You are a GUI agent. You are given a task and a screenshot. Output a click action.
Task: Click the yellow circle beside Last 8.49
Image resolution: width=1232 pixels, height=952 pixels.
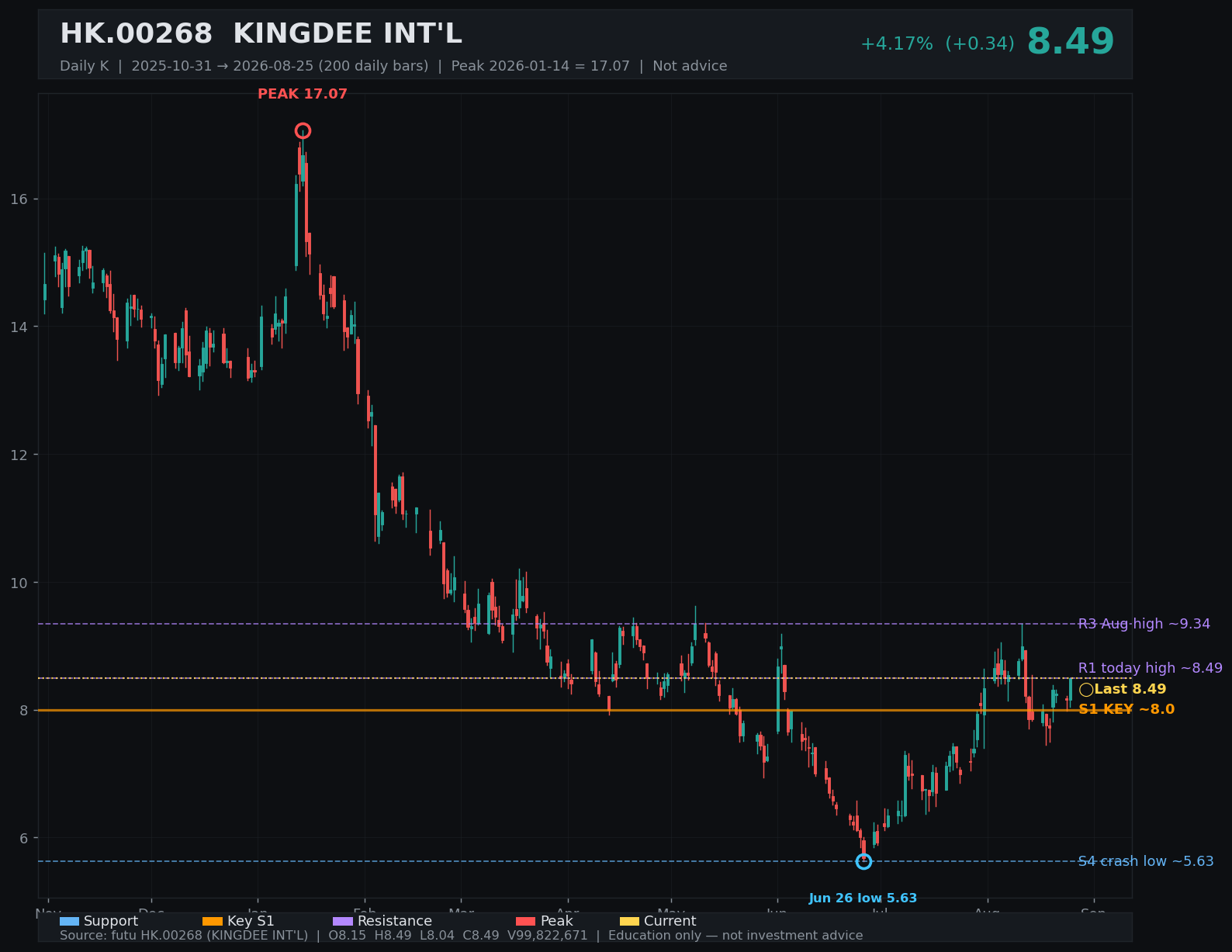[1086, 690]
